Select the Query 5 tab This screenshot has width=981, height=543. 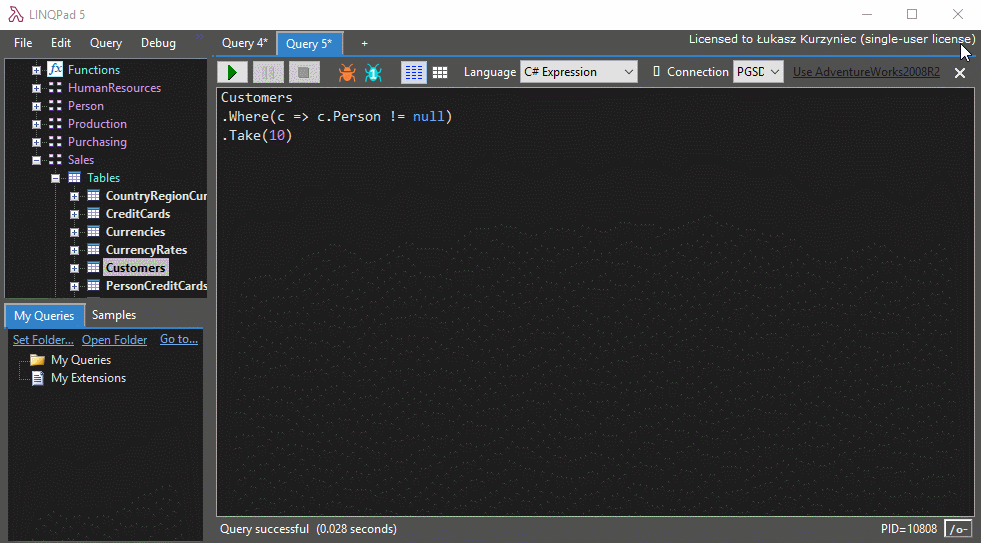(309, 44)
